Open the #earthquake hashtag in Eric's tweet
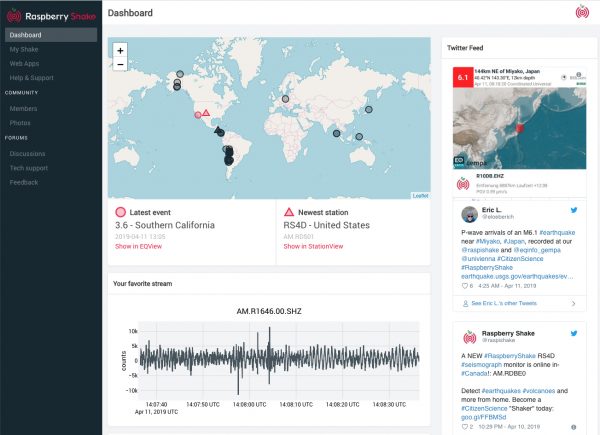Screen dimensions: 600x435 click(x=557, y=233)
